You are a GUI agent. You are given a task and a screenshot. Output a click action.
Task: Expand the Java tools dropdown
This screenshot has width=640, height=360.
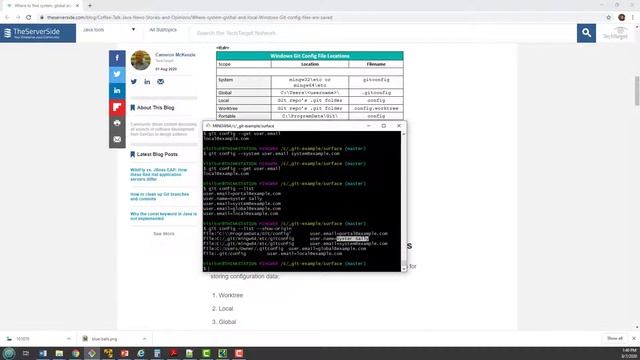[109, 30]
